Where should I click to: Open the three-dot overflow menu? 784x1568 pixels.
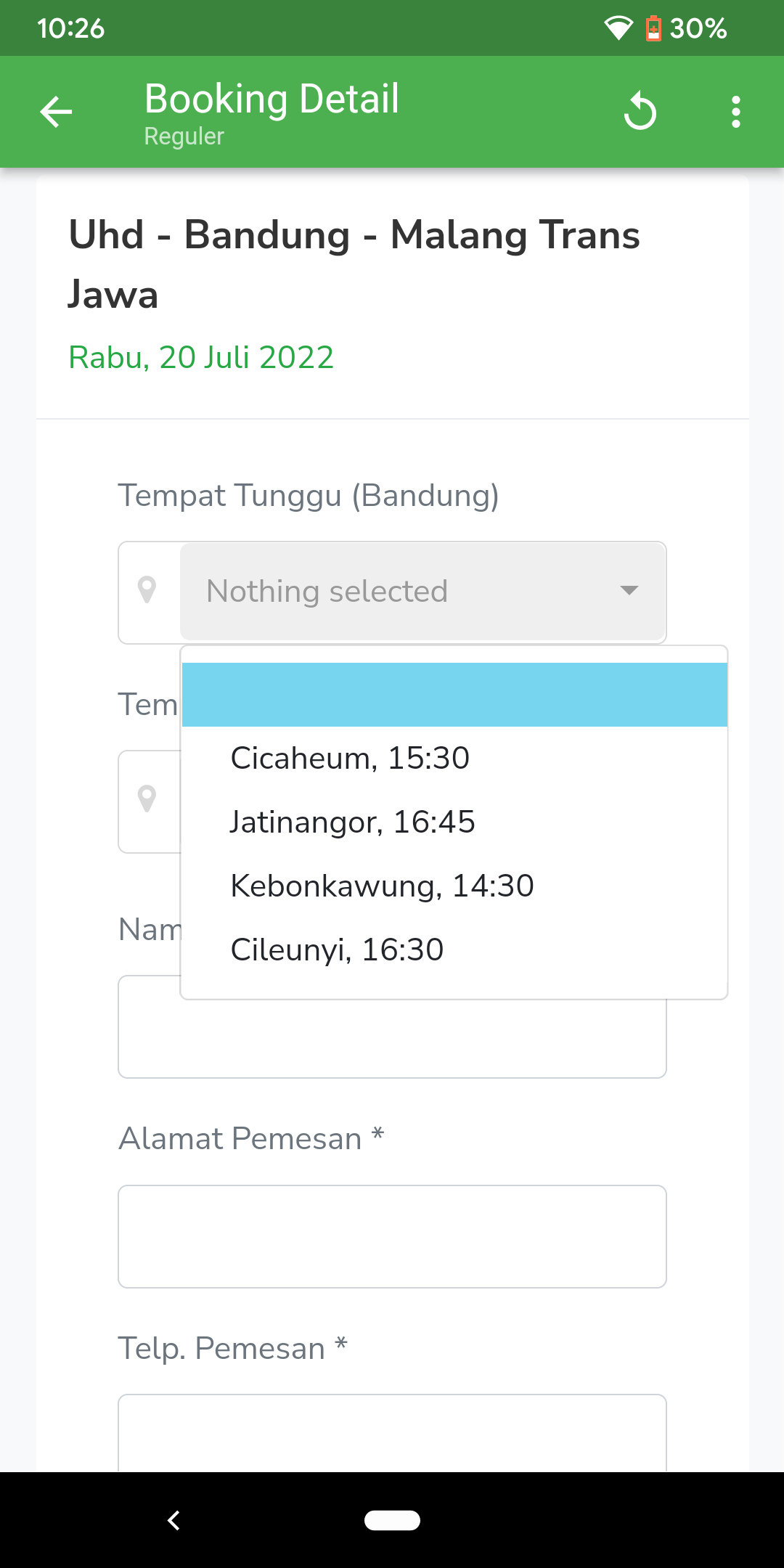click(x=735, y=113)
